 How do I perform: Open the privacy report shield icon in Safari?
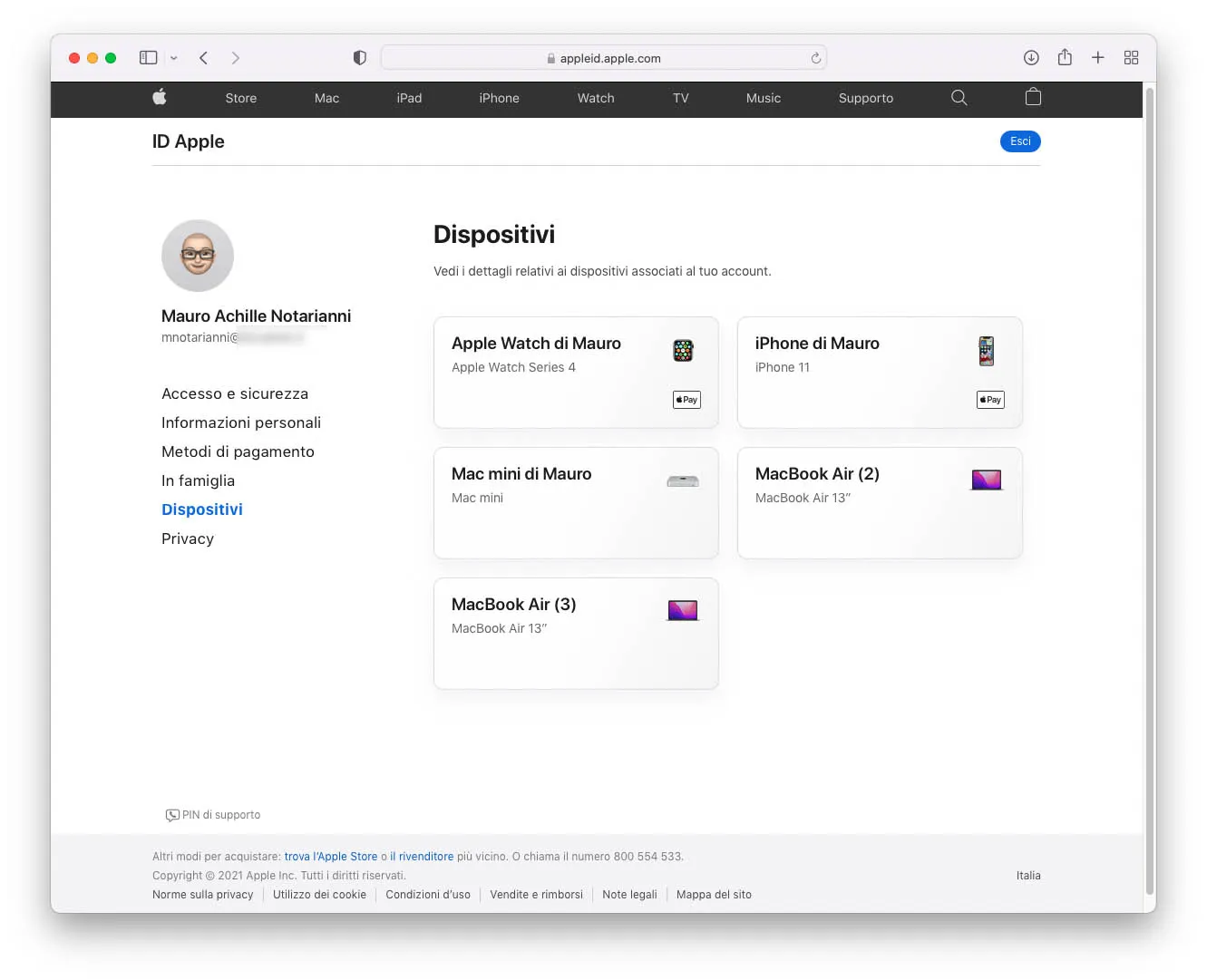(x=359, y=57)
